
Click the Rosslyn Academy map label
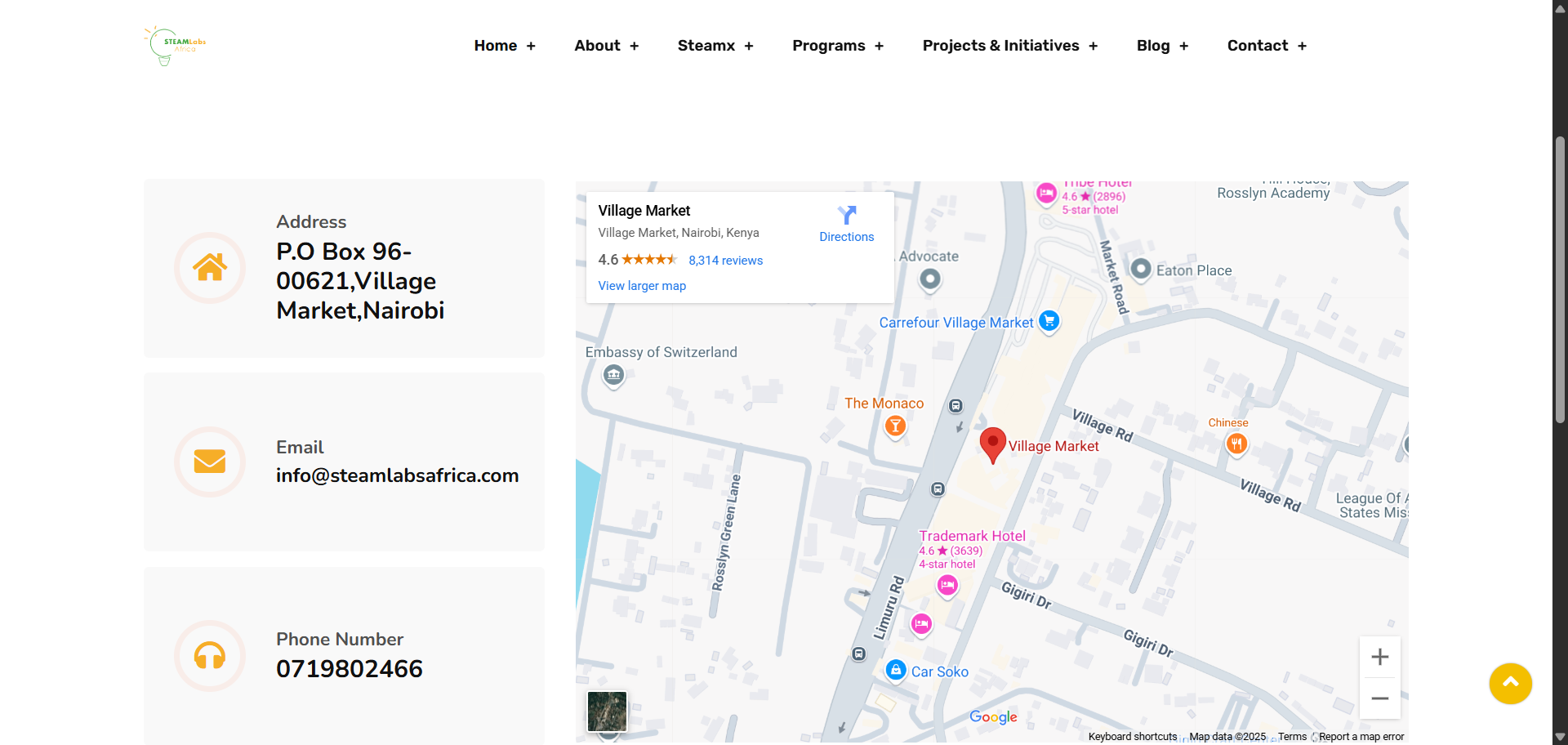coord(1273,193)
